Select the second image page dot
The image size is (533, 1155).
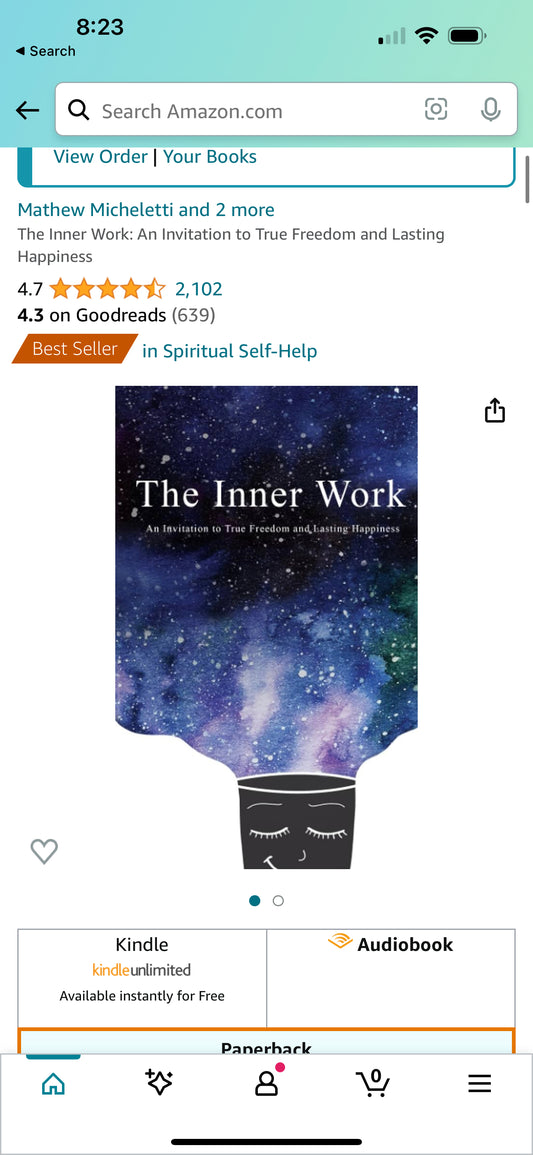(x=278, y=900)
